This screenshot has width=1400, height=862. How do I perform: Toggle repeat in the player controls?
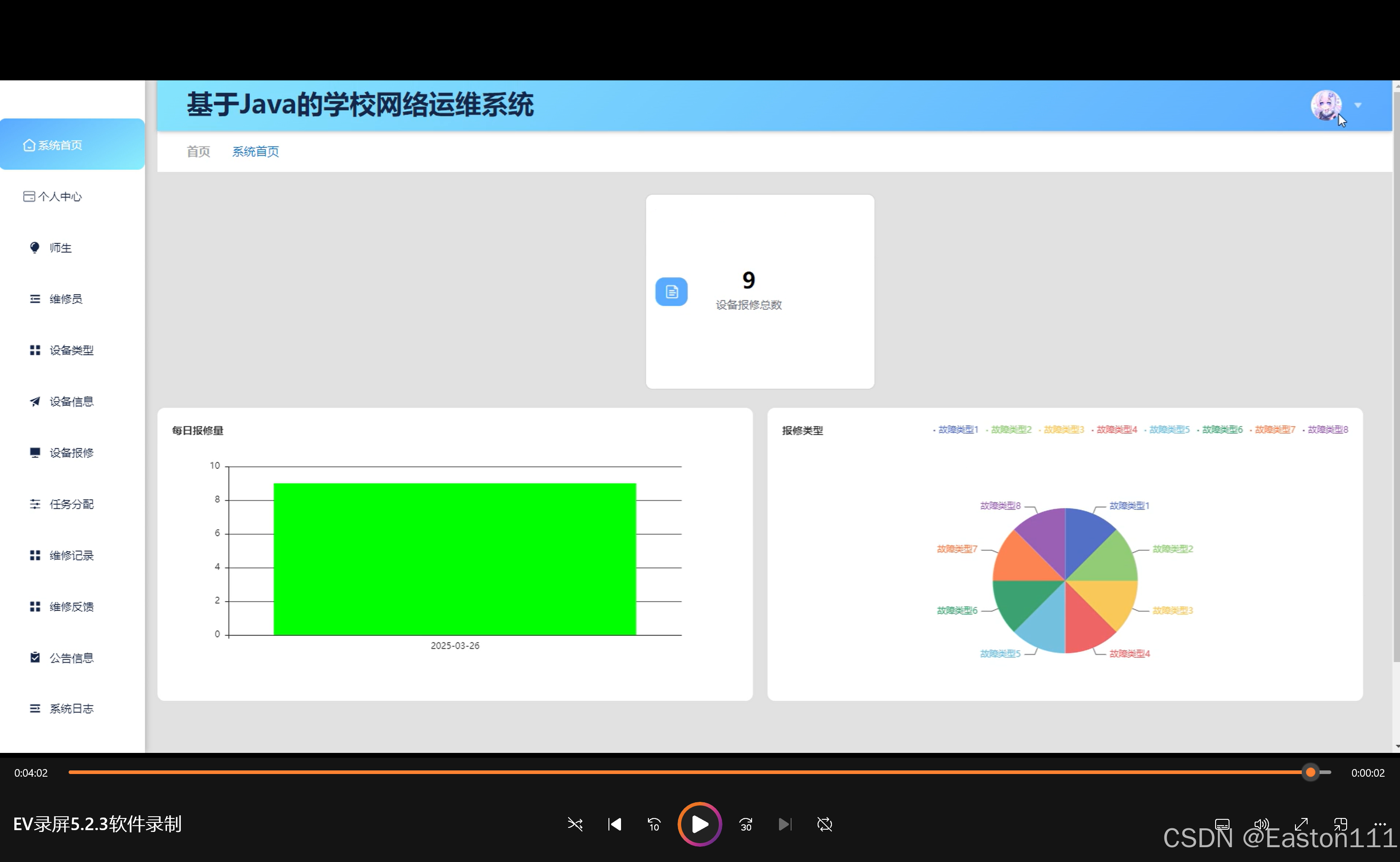click(824, 824)
